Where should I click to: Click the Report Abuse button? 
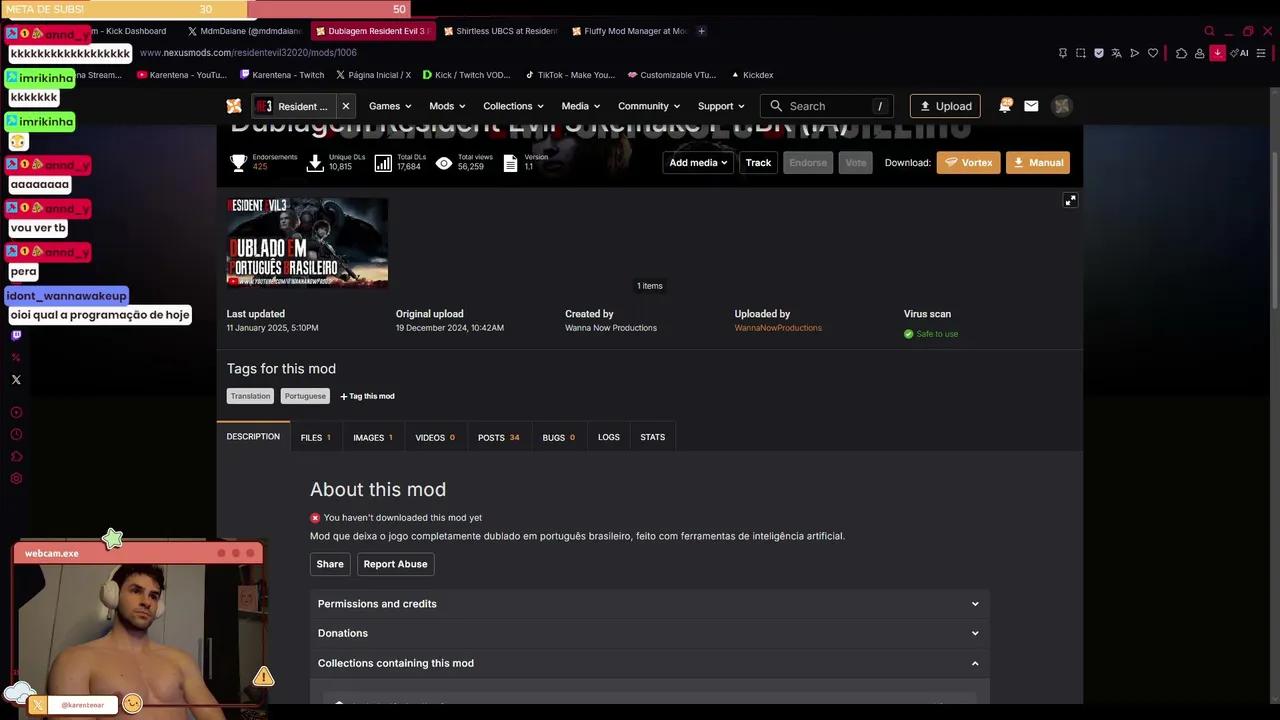click(x=395, y=564)
